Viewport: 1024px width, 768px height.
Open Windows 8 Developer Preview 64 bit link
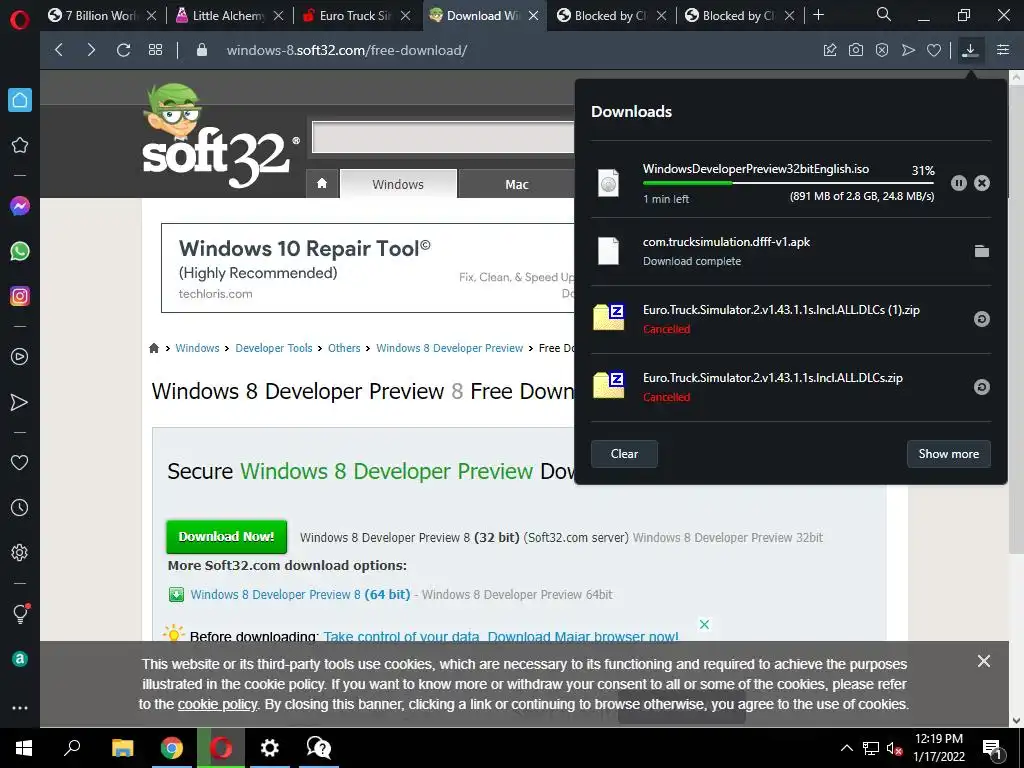click(300, 594)
